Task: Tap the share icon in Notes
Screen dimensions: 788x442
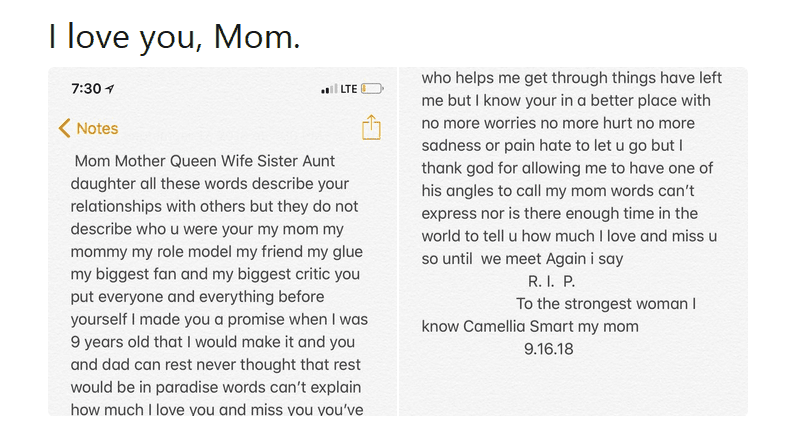Action: coord(371,128)
